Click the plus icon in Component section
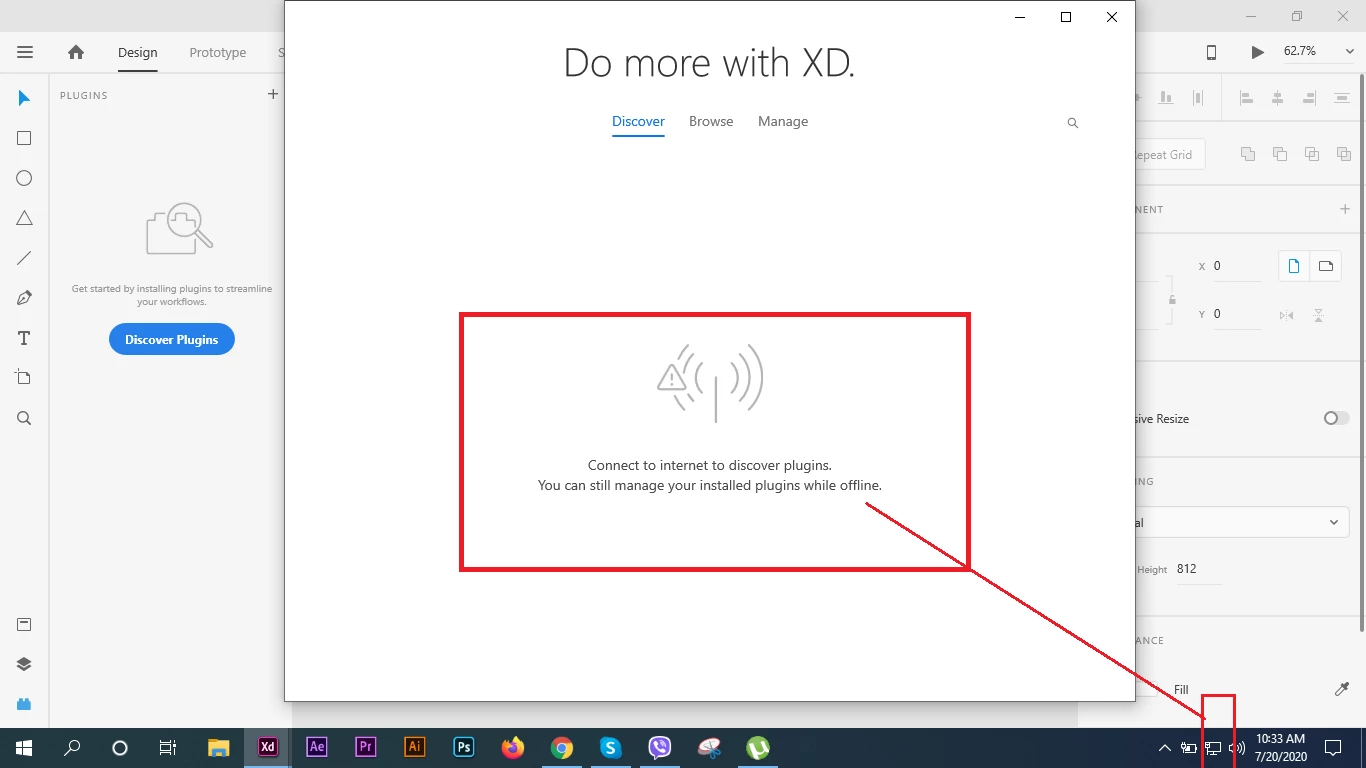This screenshot has height=768, width=1366. pyautogui.click(x=1345, y=209)
